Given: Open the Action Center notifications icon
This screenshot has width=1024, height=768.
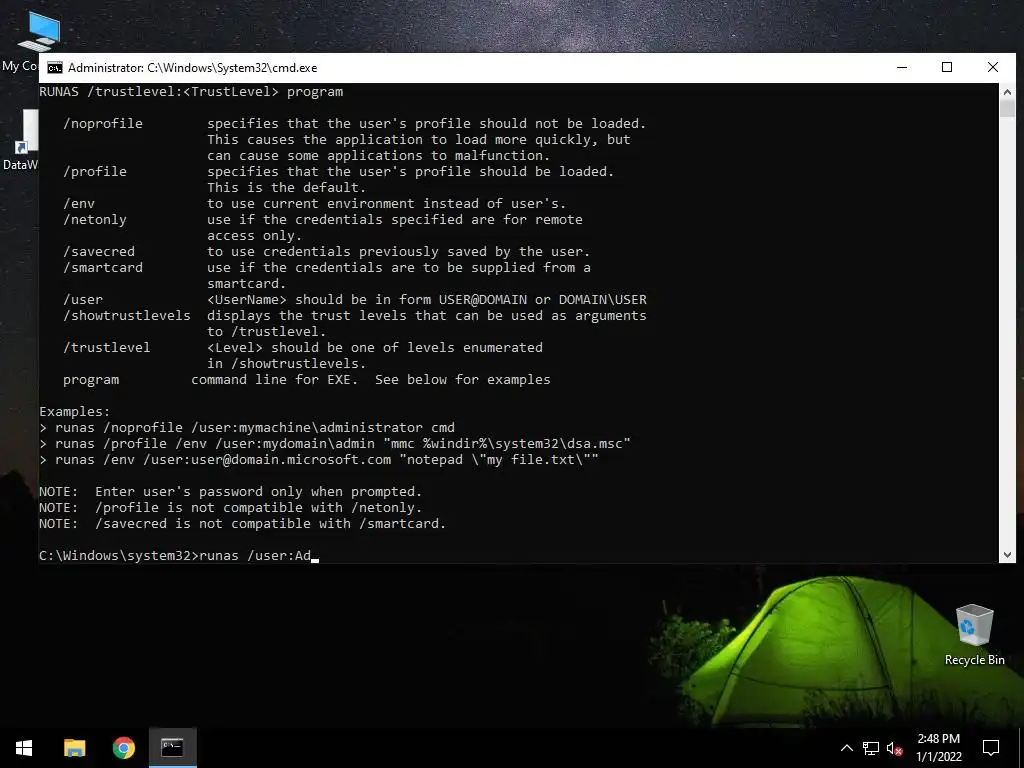Looking at the screenshot, I should point(991,748).
